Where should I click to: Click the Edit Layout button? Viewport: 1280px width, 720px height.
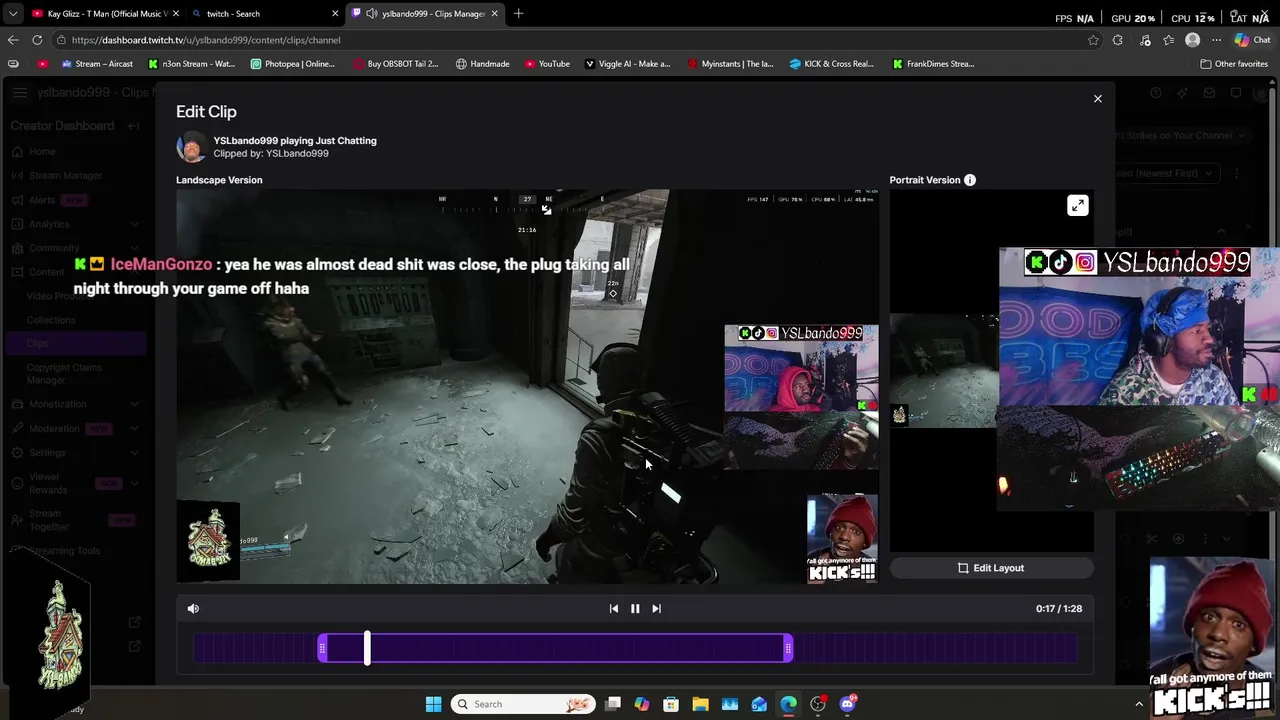pyautogui.click(x=991, y=568)
